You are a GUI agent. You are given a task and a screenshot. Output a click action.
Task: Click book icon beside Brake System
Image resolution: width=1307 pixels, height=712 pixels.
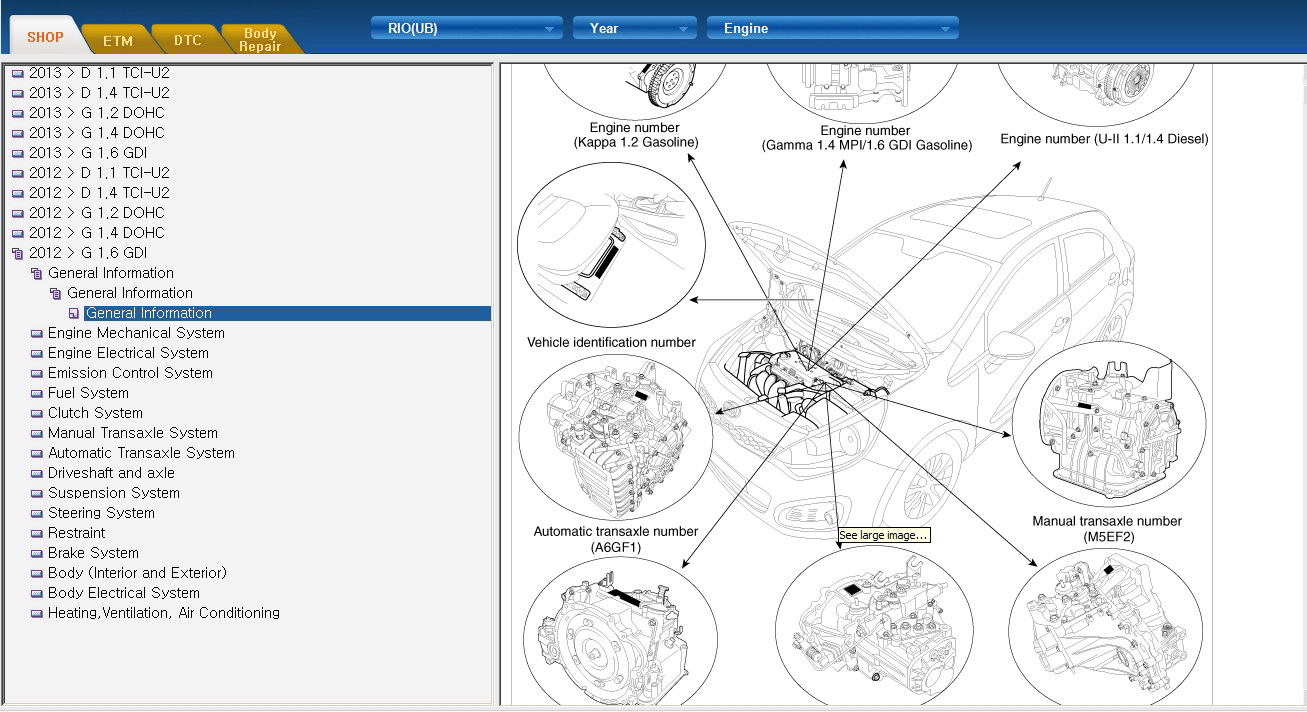click(x=37, y=553)
